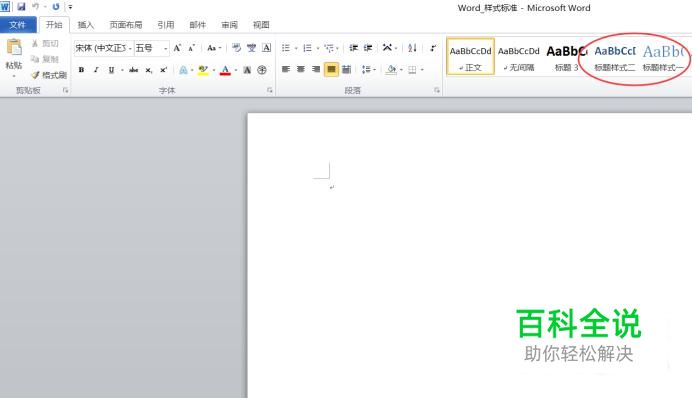Increase font size with the grow font icon
The width and height of the screenshot is (692, 398).
point(177,48)
